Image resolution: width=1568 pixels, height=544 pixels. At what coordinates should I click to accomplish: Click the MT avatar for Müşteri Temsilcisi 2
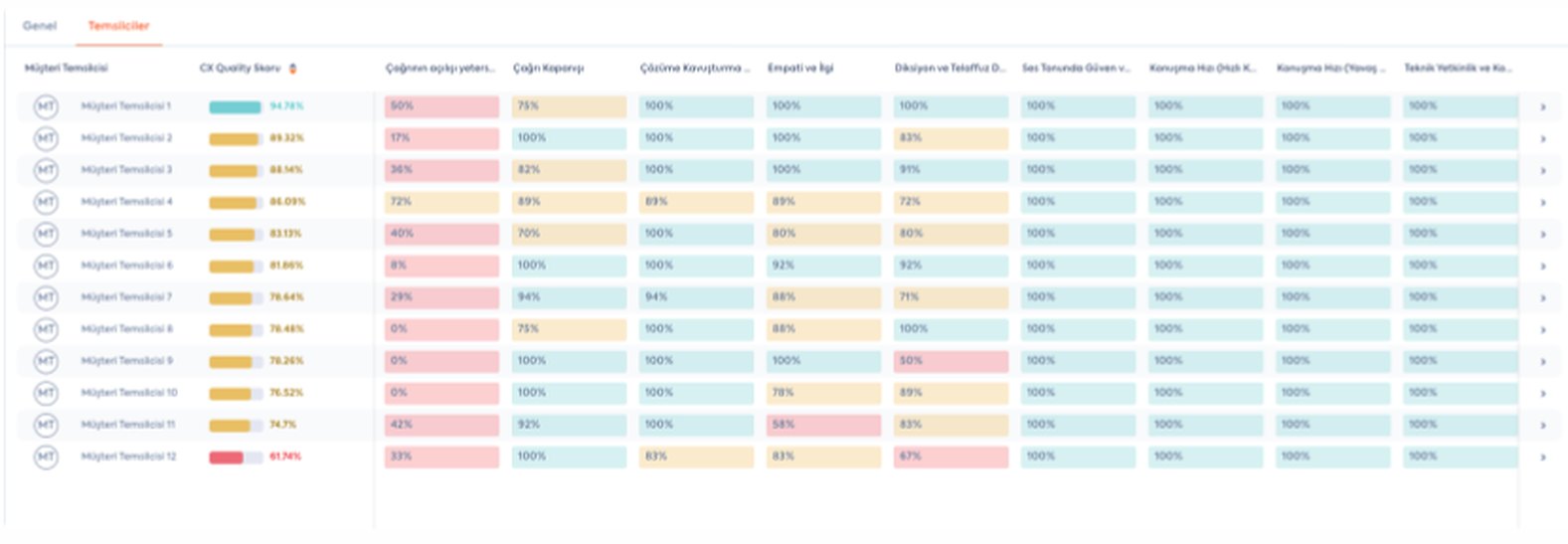click(x=46, y=138)
